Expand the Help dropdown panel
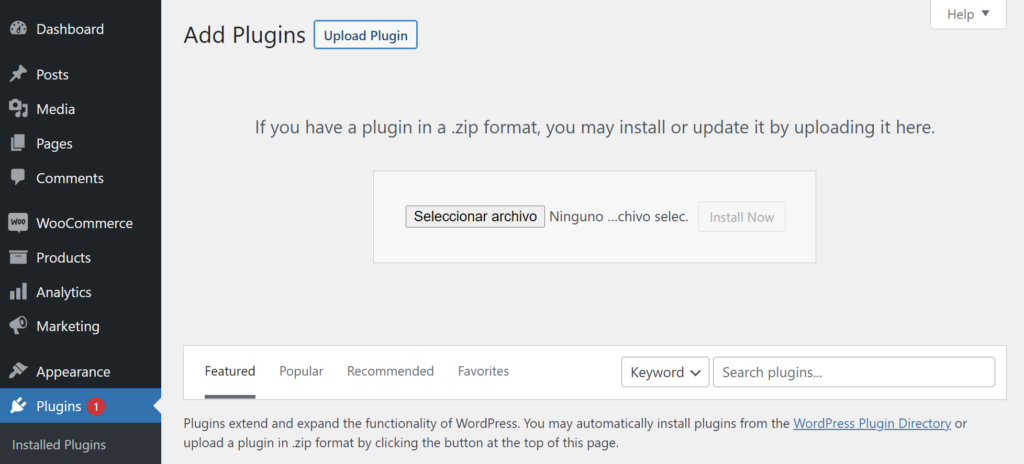1024x464 pixels. [967, 14]
